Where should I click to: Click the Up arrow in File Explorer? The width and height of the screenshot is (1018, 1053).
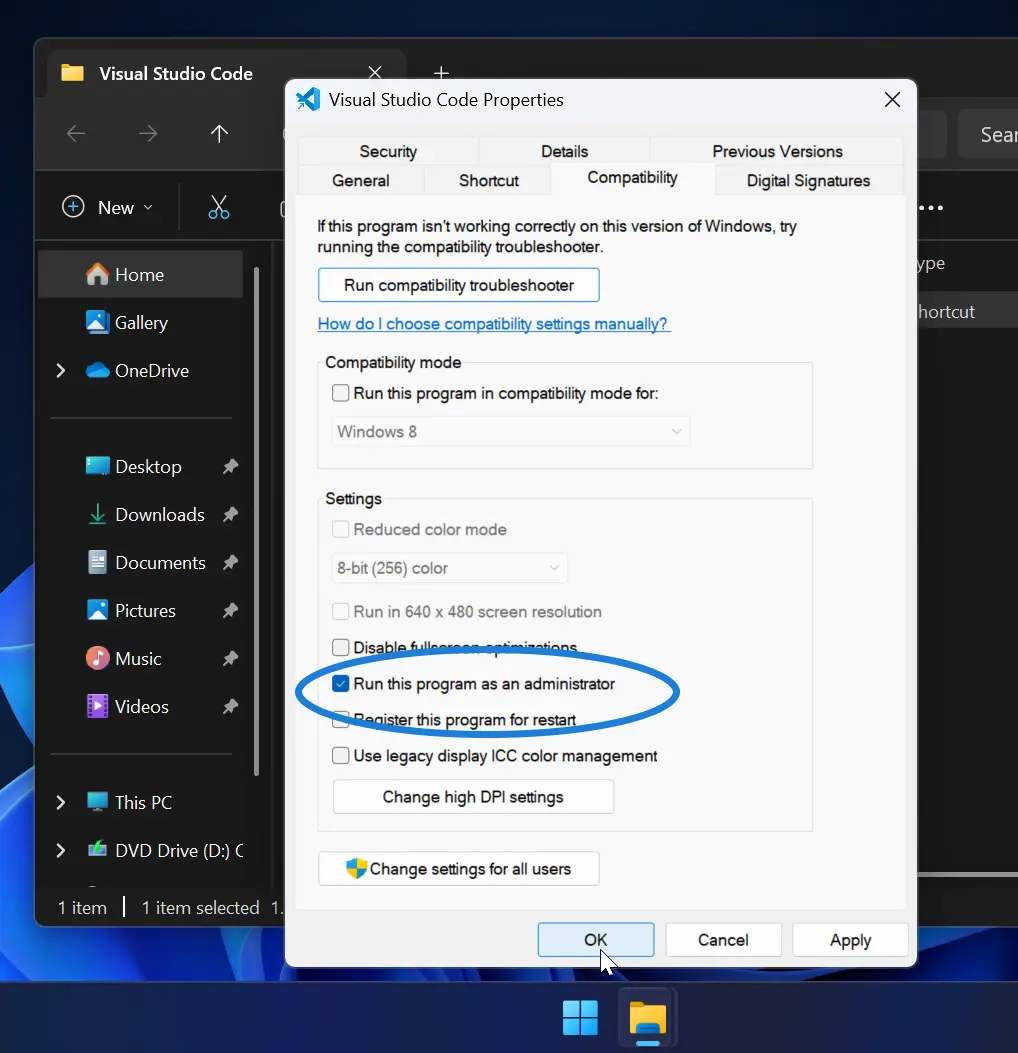pos(219,134)
